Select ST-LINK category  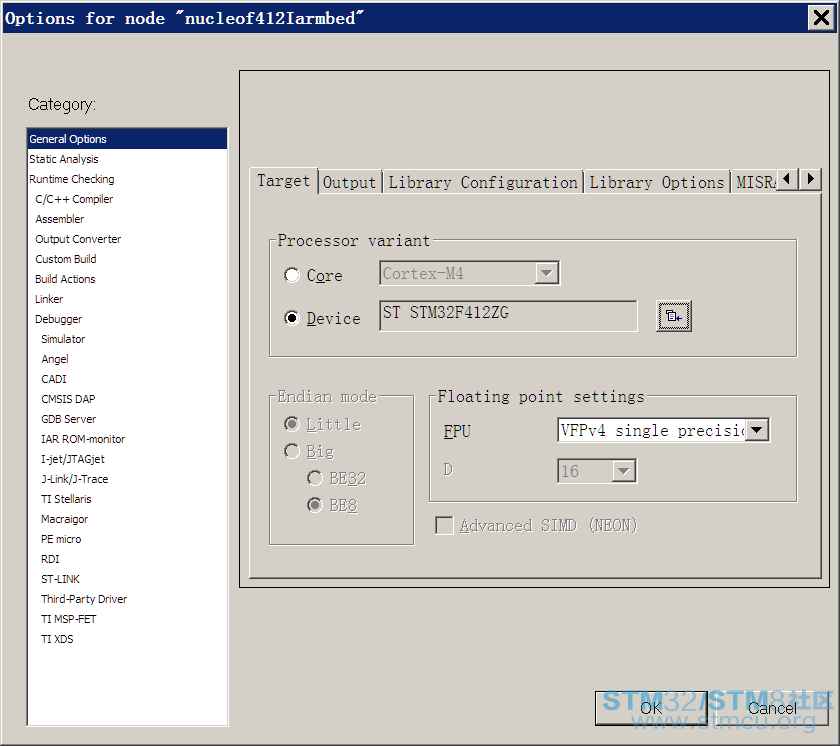128,579
